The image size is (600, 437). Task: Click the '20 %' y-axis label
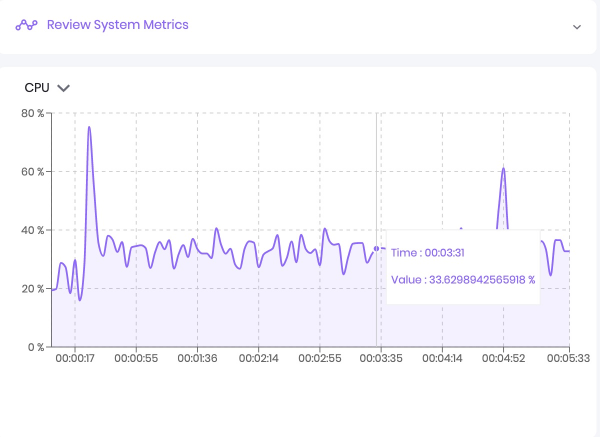[33, 289]
